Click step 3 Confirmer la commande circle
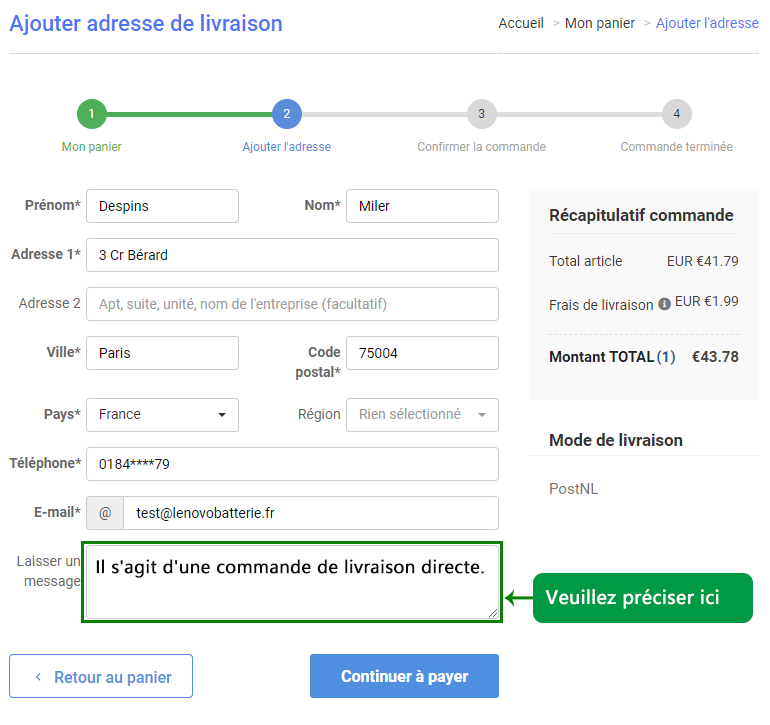770x725 pixels. point(481,114)
